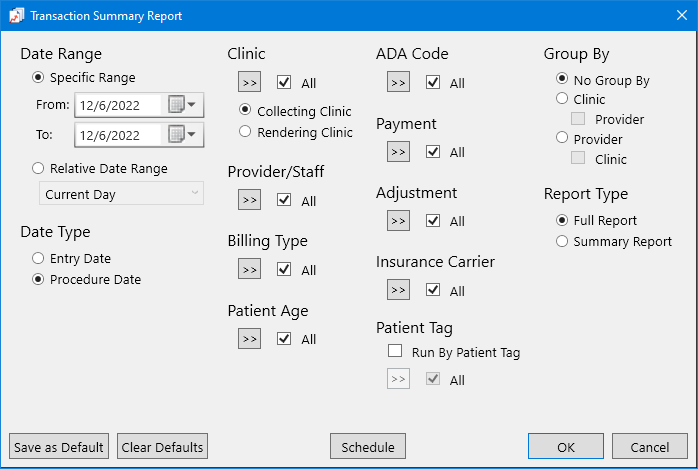Uncheck the Clinic All checkbox
The image size is (698, 469).
click(x=284, y=83)
